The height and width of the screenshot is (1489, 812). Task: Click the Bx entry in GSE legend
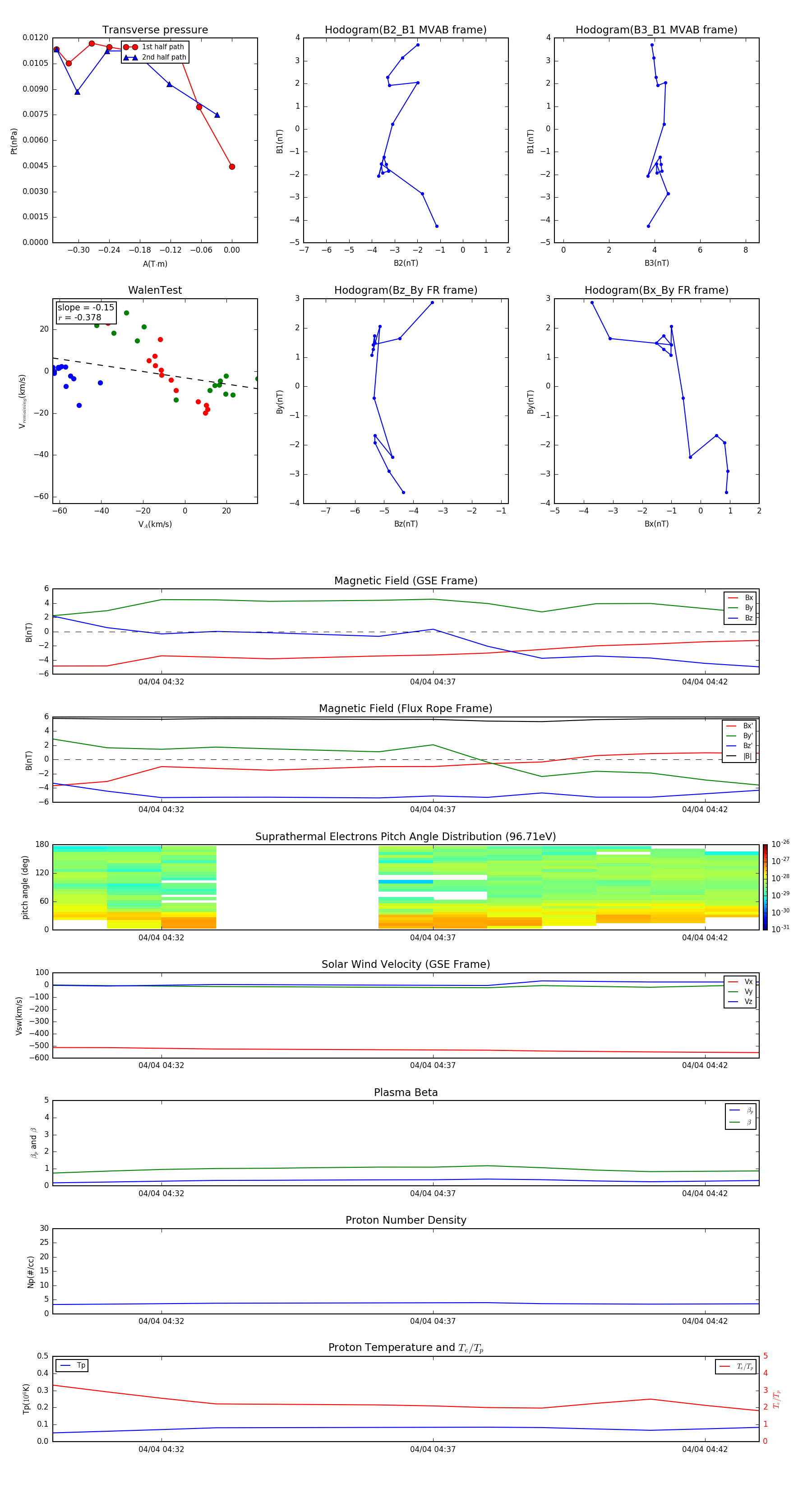(740, 598)
